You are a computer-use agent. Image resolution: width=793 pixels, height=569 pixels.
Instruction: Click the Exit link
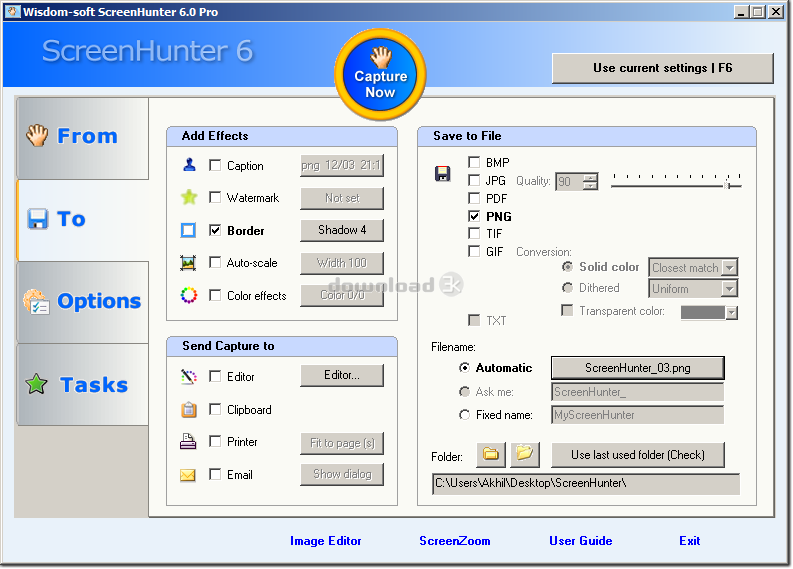[x=689, y=541]
